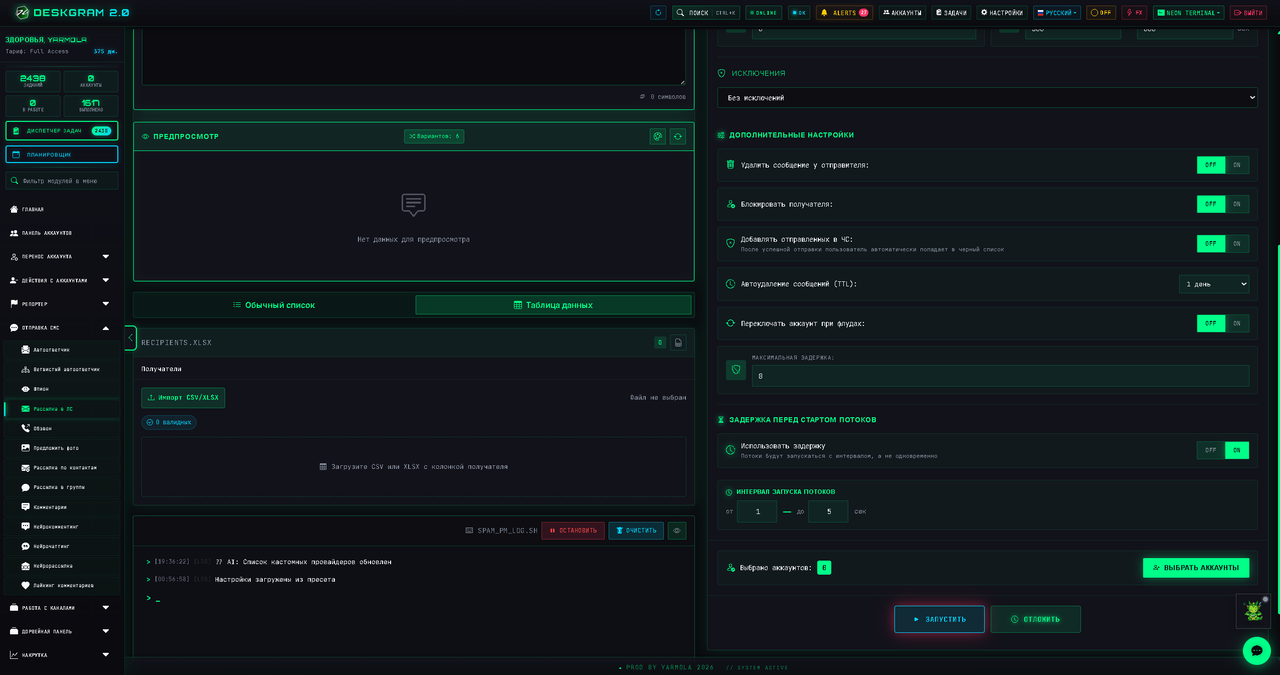Click the Максимальная задержка input field

[1000, 376]
